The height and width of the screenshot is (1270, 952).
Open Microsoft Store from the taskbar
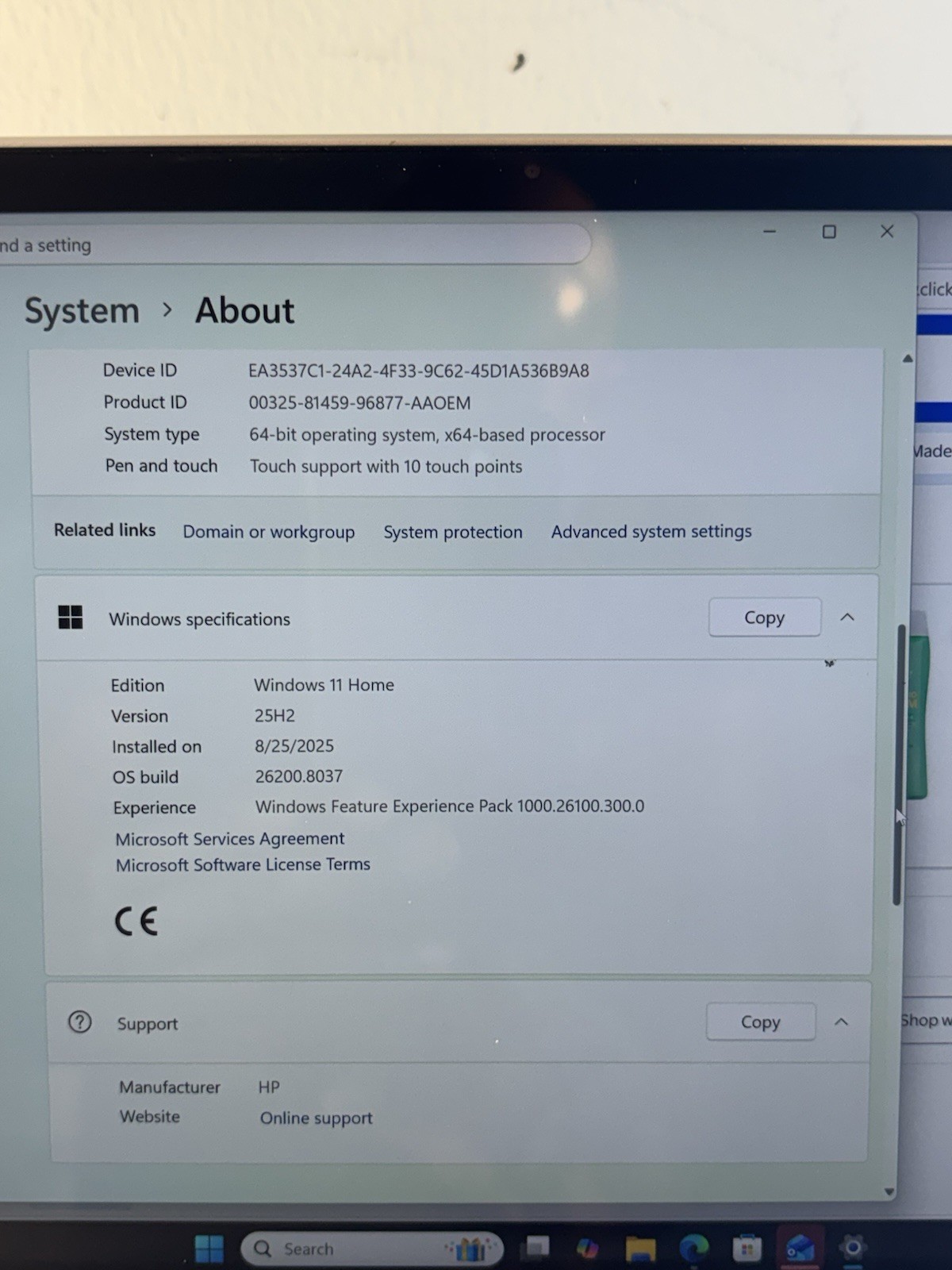(x=747, y=1249)
